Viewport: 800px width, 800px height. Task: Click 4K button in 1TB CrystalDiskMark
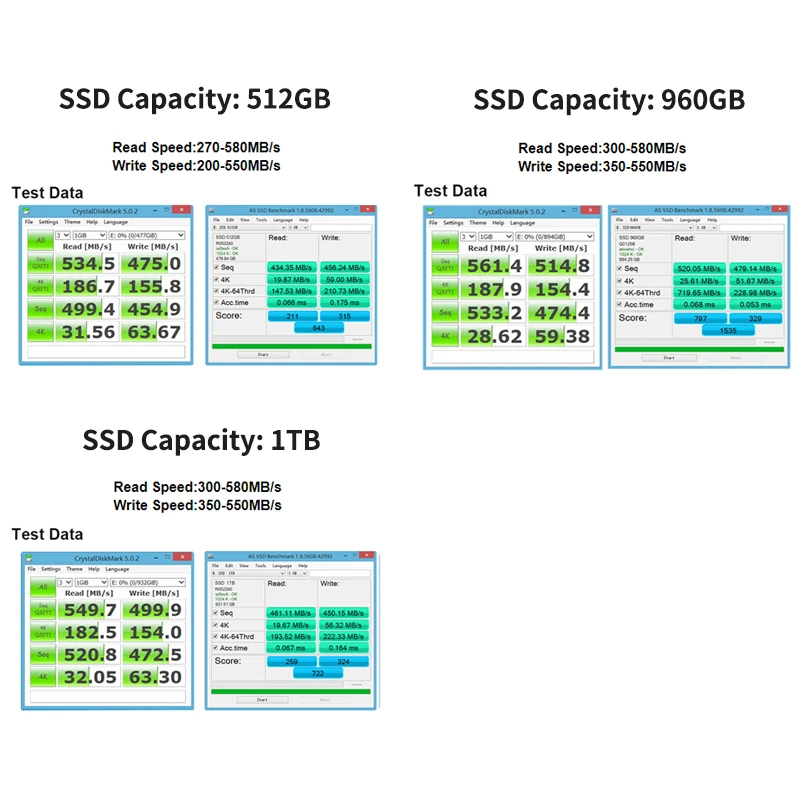click(43, 677)
